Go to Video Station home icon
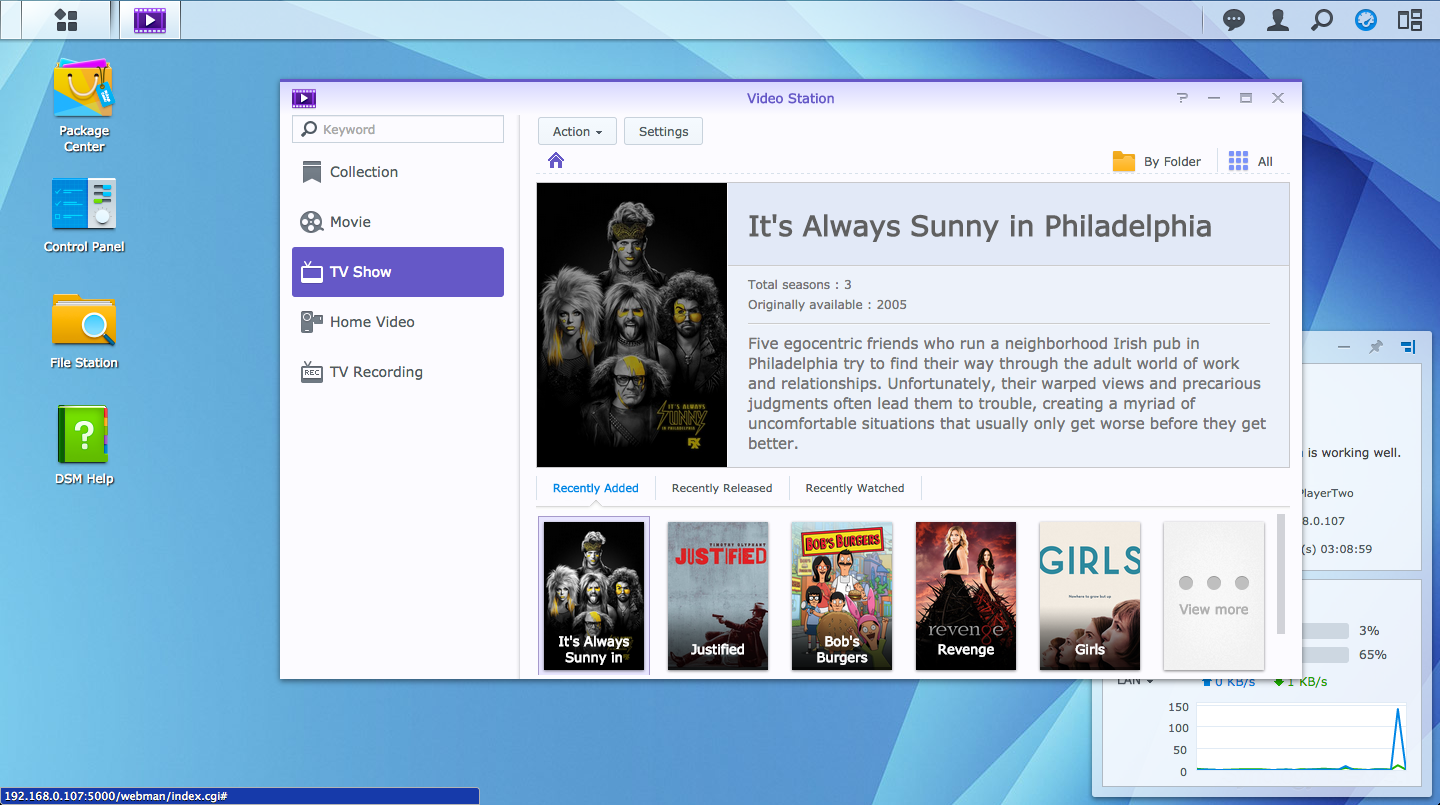Viewport: 1440px width, 805px height. click(556, 161)
